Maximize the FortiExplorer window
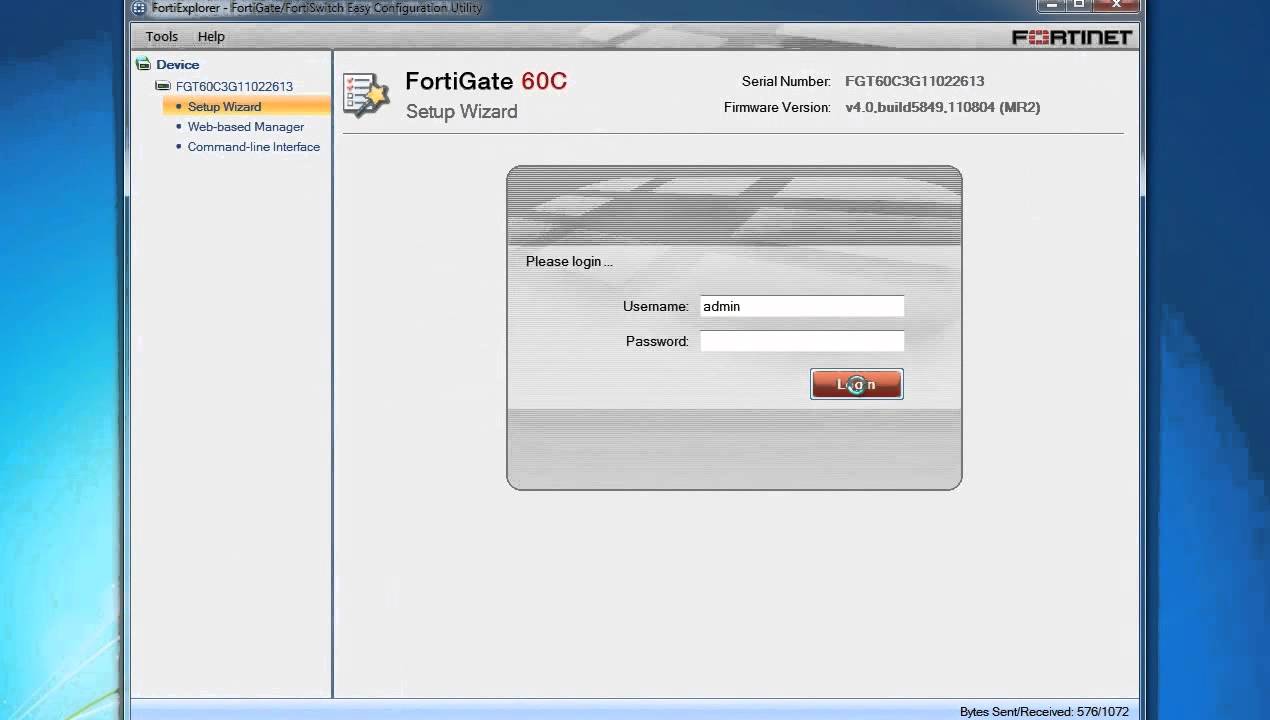The height and width of the screenshot is (720, 1270). point(1078,5)
